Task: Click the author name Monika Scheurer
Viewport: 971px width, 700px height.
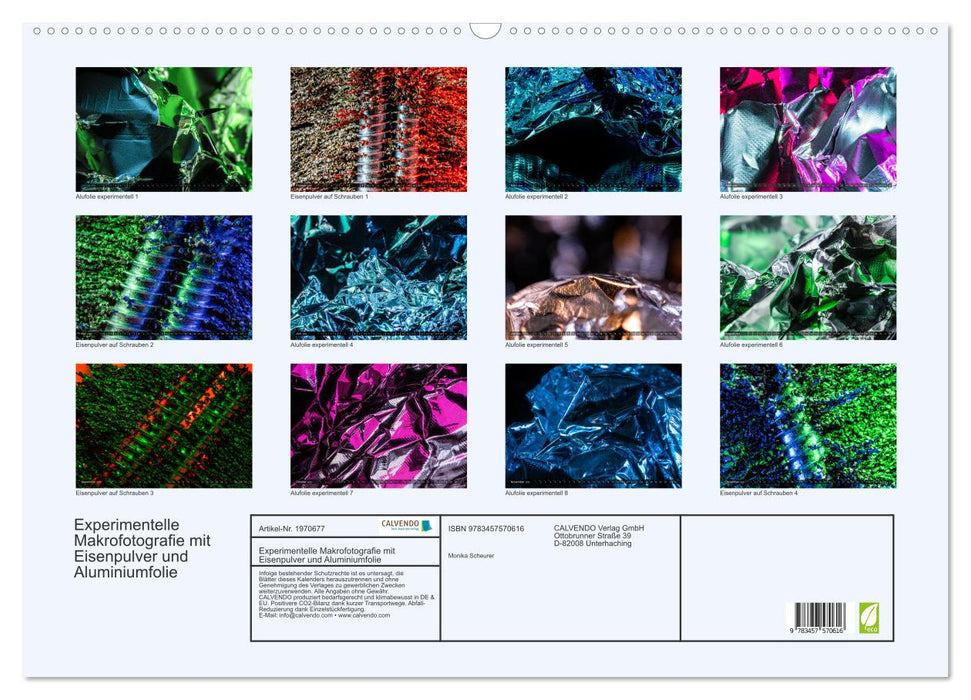Action: (x=471, y=555)
